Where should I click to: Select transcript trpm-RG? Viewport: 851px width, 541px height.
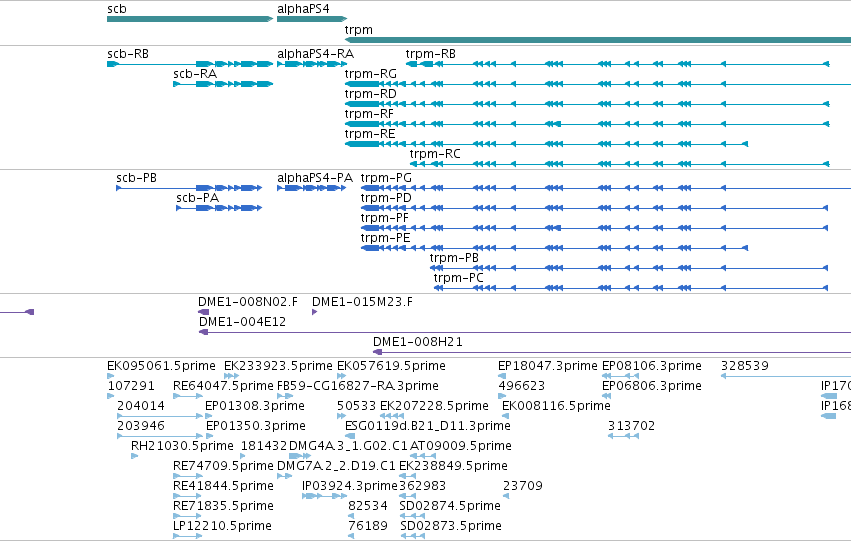[x=598, y=84]
